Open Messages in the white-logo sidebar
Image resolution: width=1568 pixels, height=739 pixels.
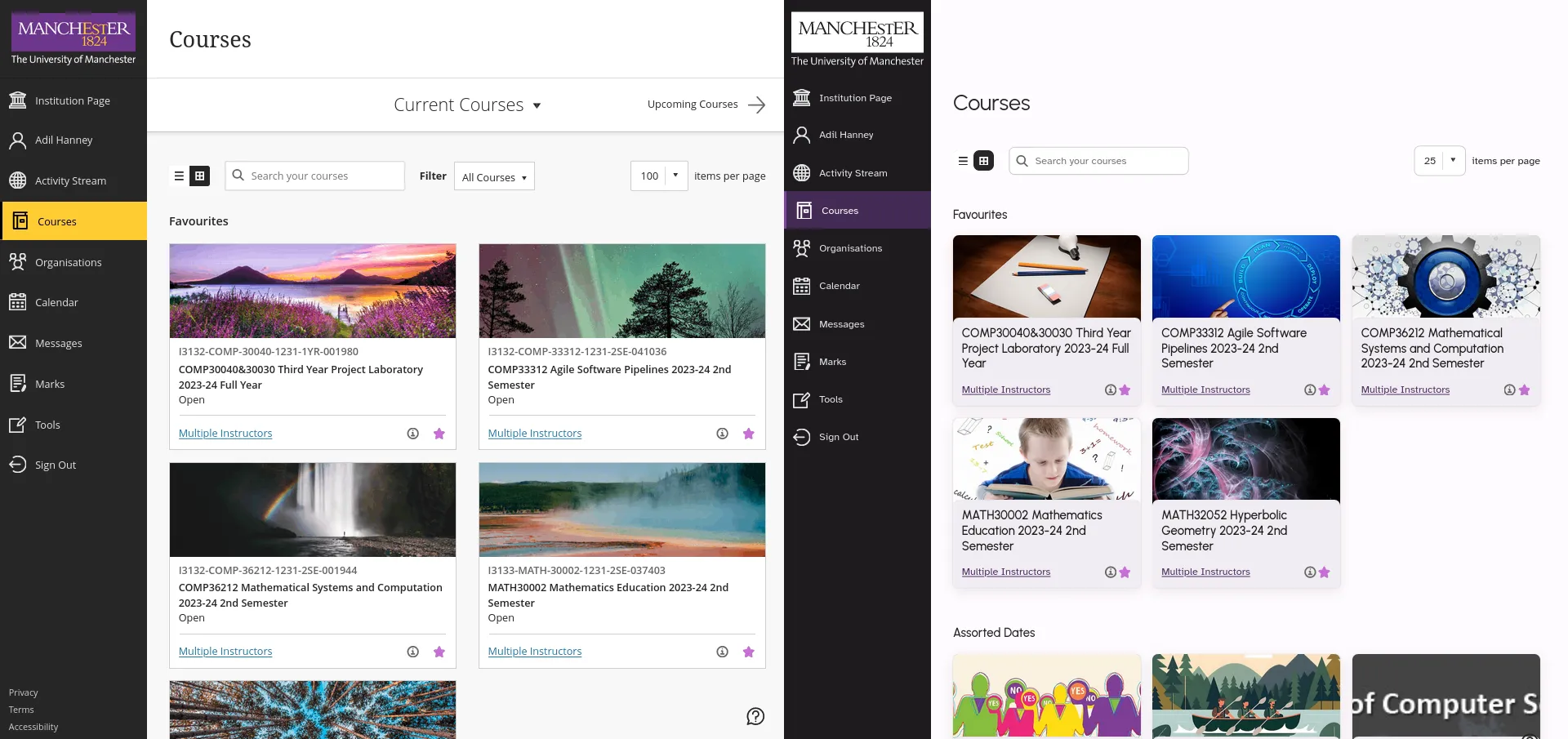click(841, 324)
